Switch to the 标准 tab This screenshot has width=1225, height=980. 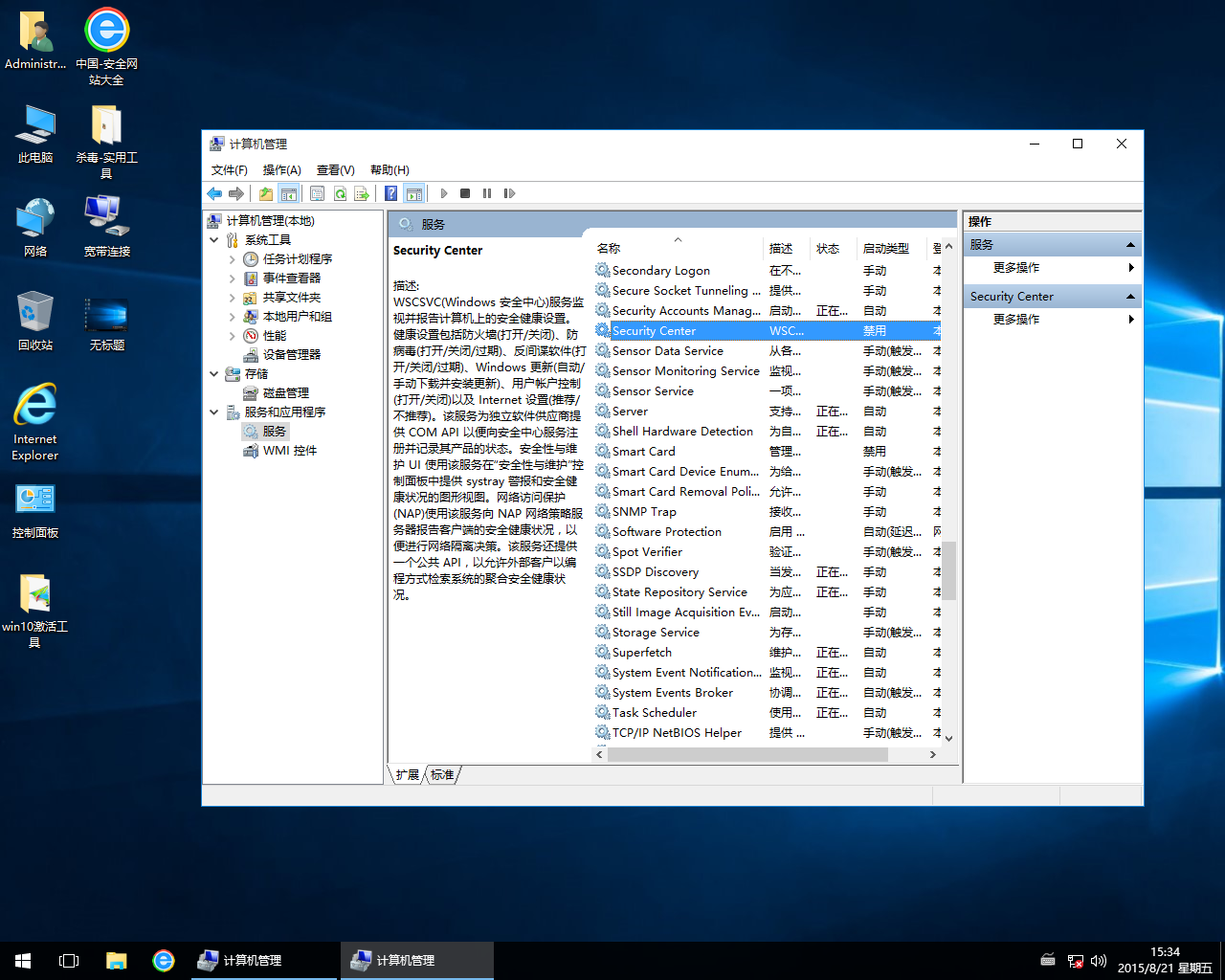442,775
